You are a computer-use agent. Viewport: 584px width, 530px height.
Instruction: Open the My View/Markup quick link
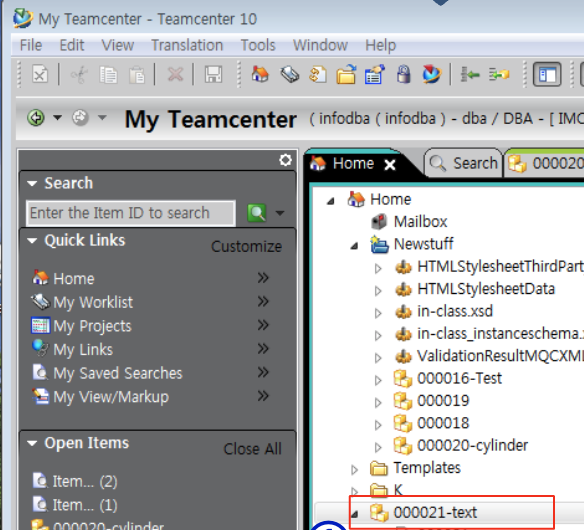111,397
